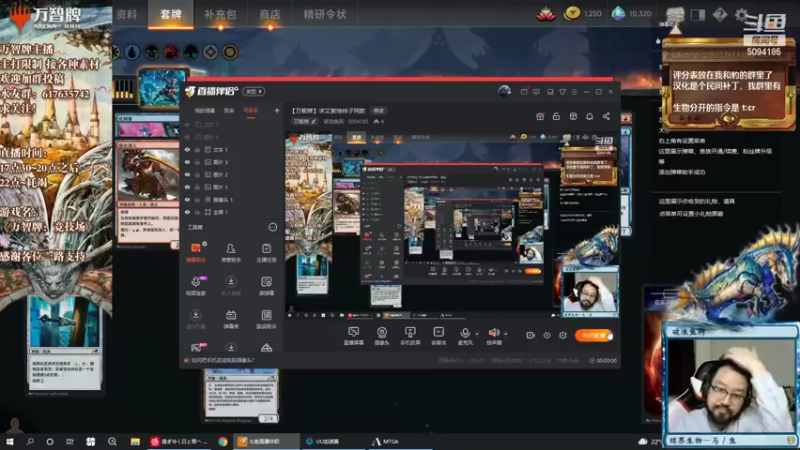Expand microphone options arrow beside 麦克风

[x=477, y=334]
